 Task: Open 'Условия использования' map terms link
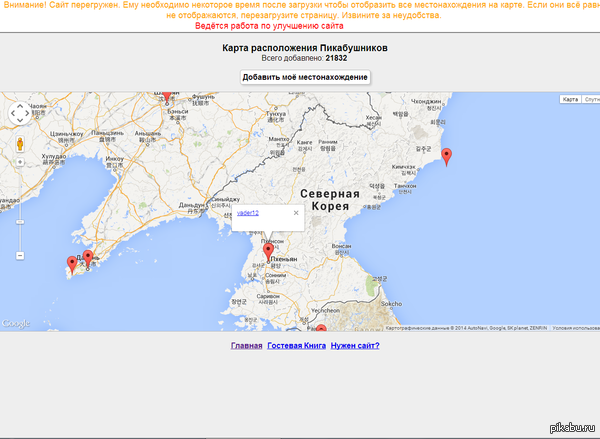(x=576, y=328)
